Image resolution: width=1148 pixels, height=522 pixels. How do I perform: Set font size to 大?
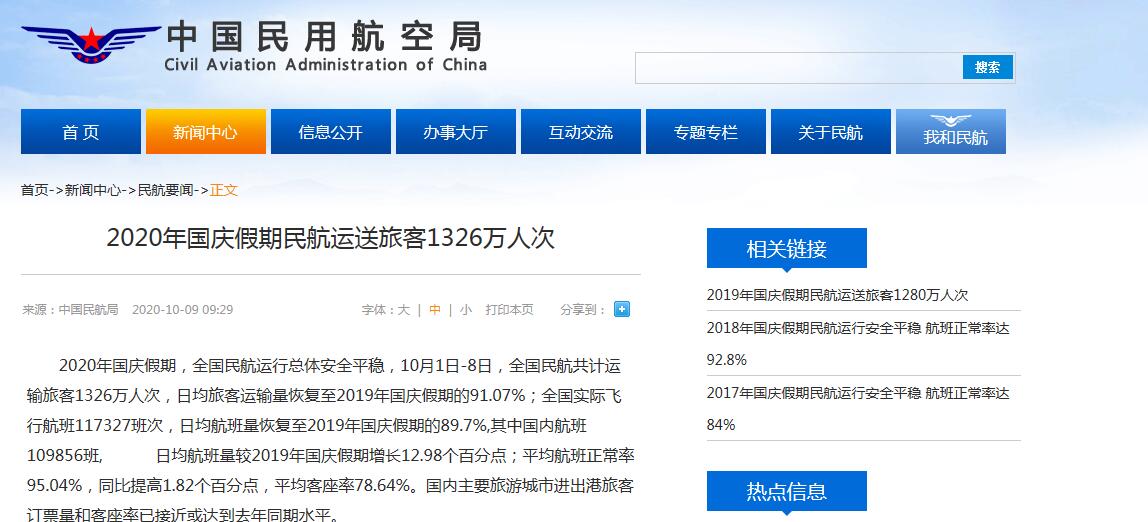[404, 310]
